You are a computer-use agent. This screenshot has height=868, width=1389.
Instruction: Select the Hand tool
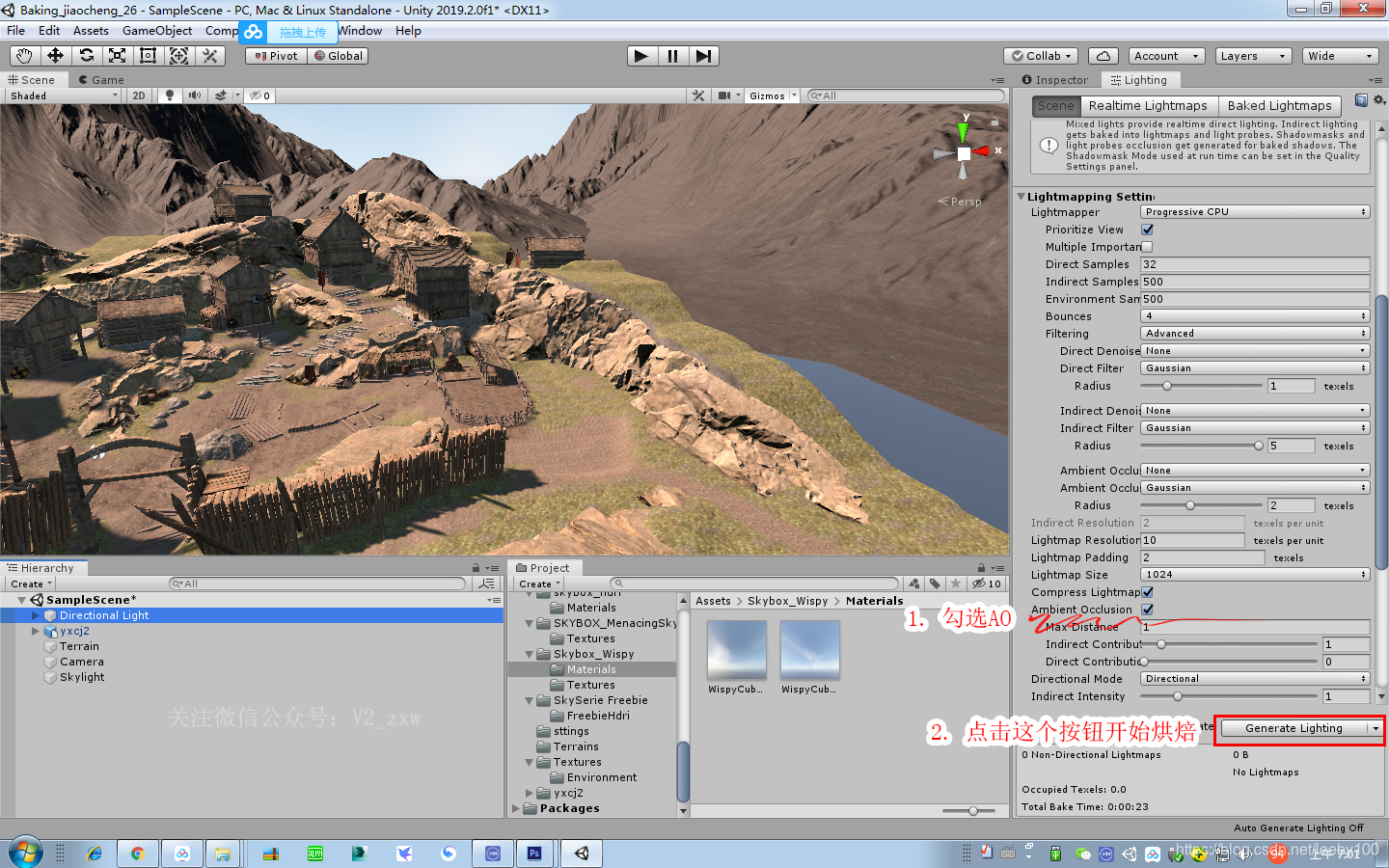pos(24,56)
